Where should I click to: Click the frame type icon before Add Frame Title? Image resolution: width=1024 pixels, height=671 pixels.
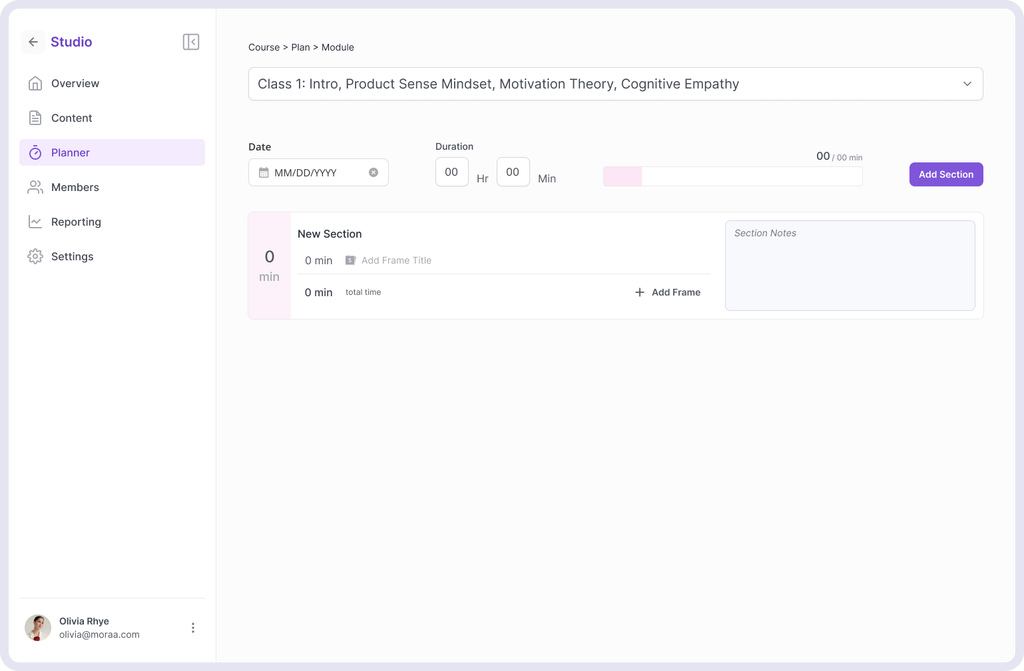350,260
